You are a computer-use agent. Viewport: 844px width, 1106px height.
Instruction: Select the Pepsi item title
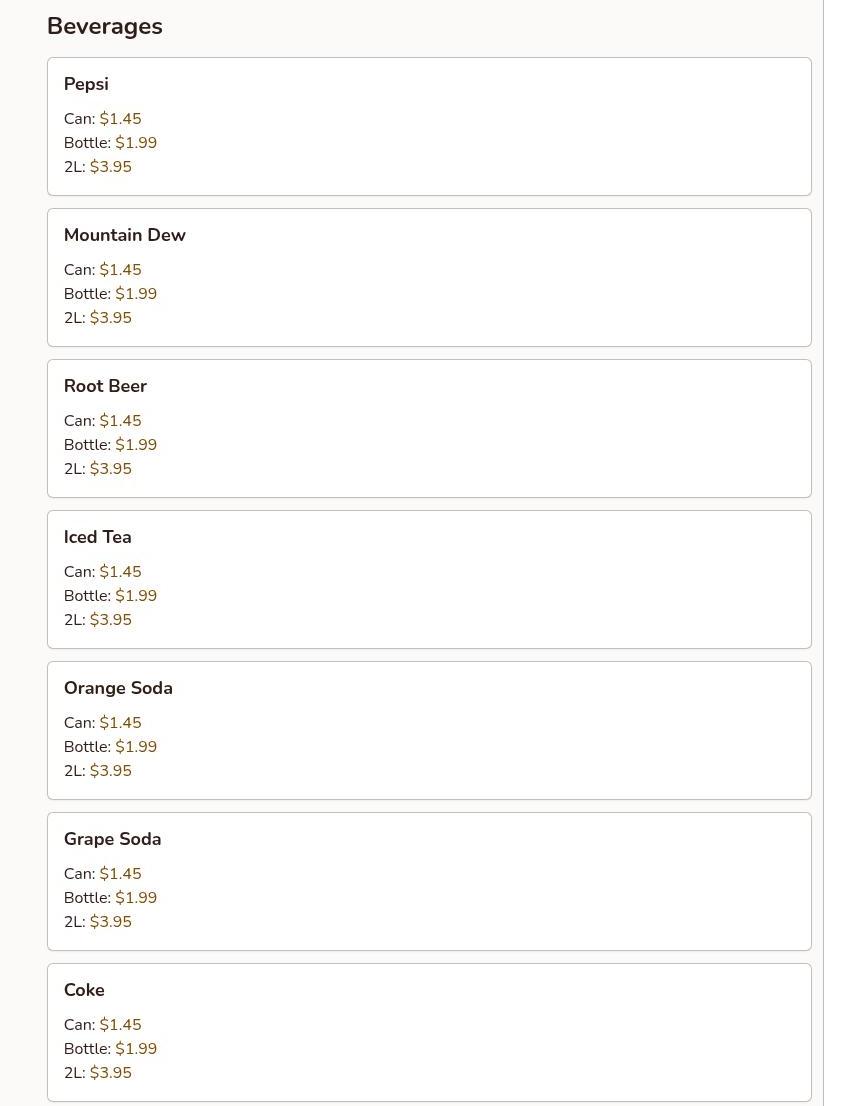point(86,84)
